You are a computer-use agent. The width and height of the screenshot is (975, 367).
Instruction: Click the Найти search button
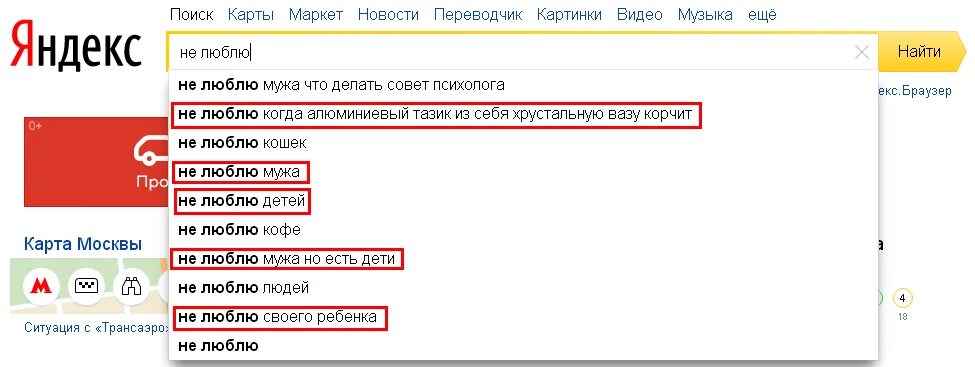(x=922, y=52)
